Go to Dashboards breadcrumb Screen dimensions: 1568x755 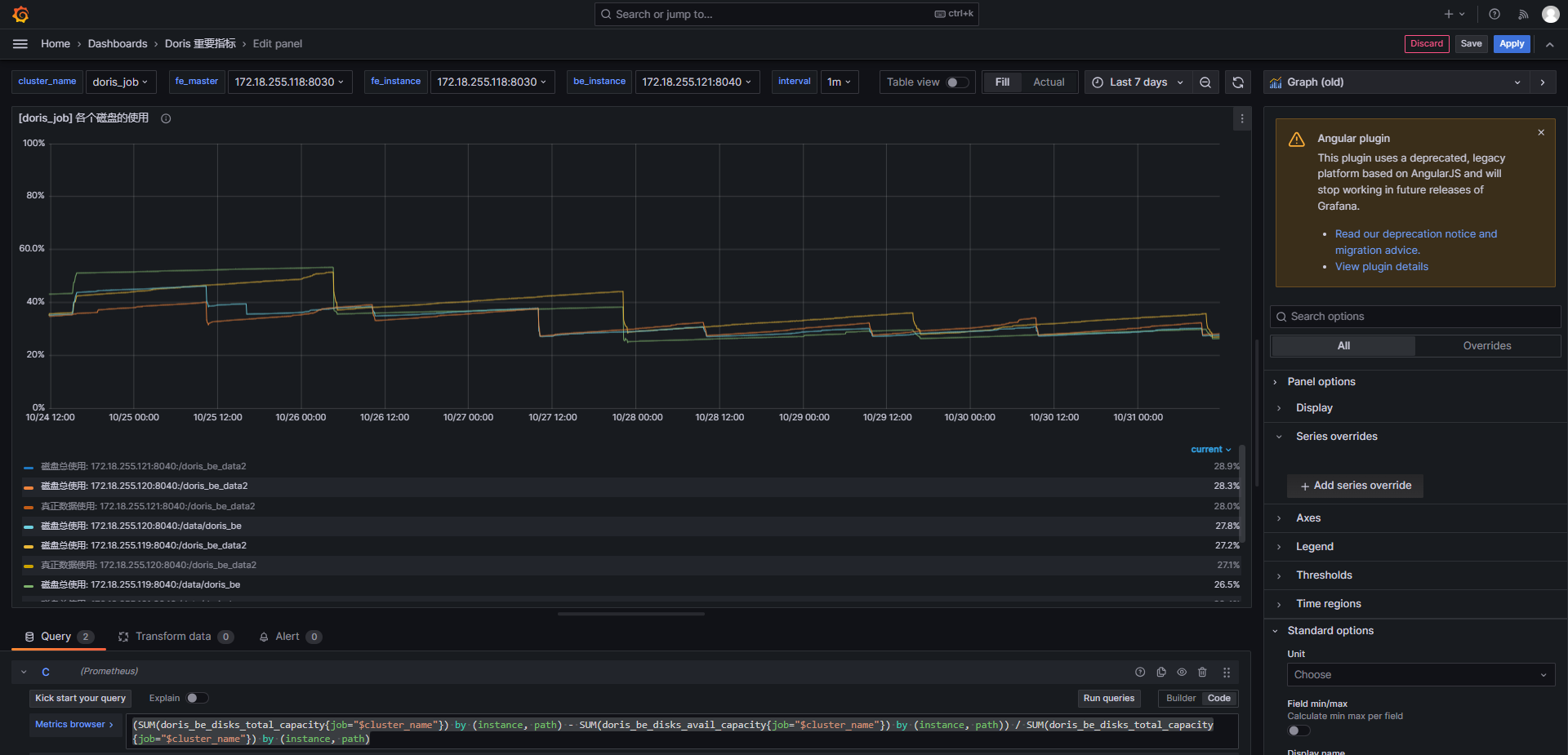118,44
